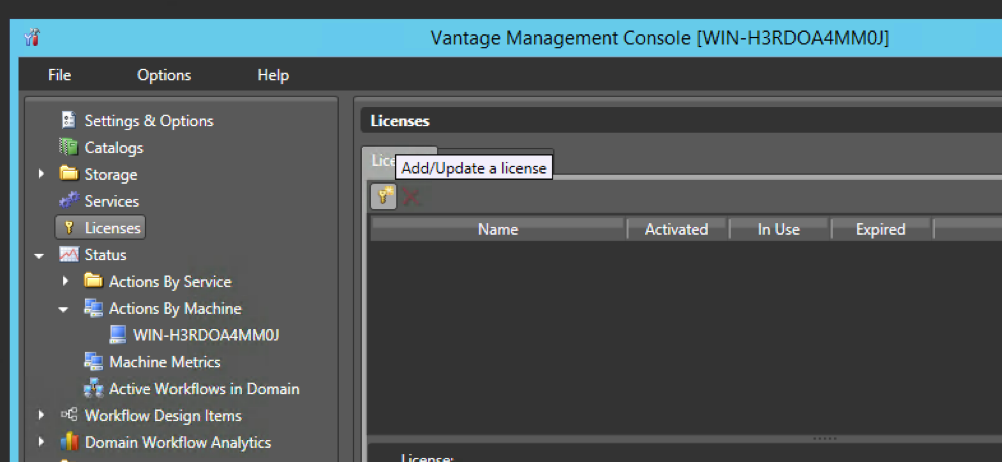1002x462 pixels.
Task: Sort by the Expired column header
Action: click(881, 229)
